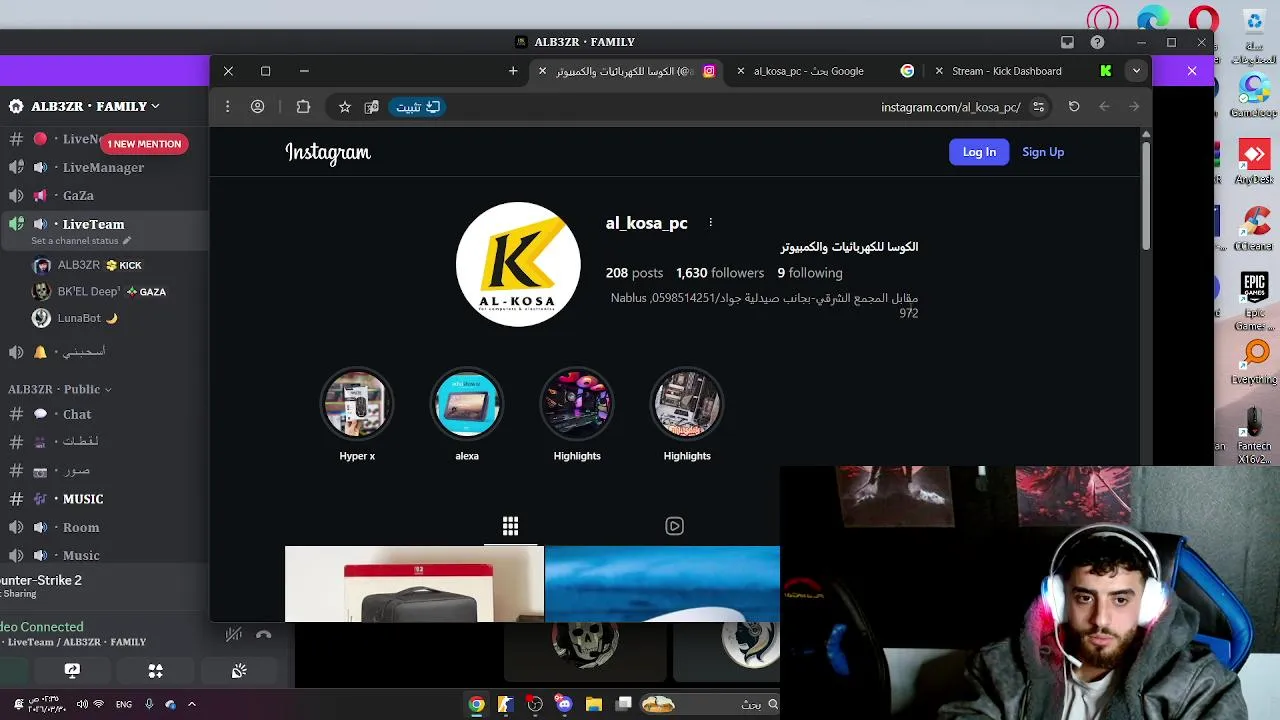
Task: Open Chrome from the taskbar
Action: [477, 704]
